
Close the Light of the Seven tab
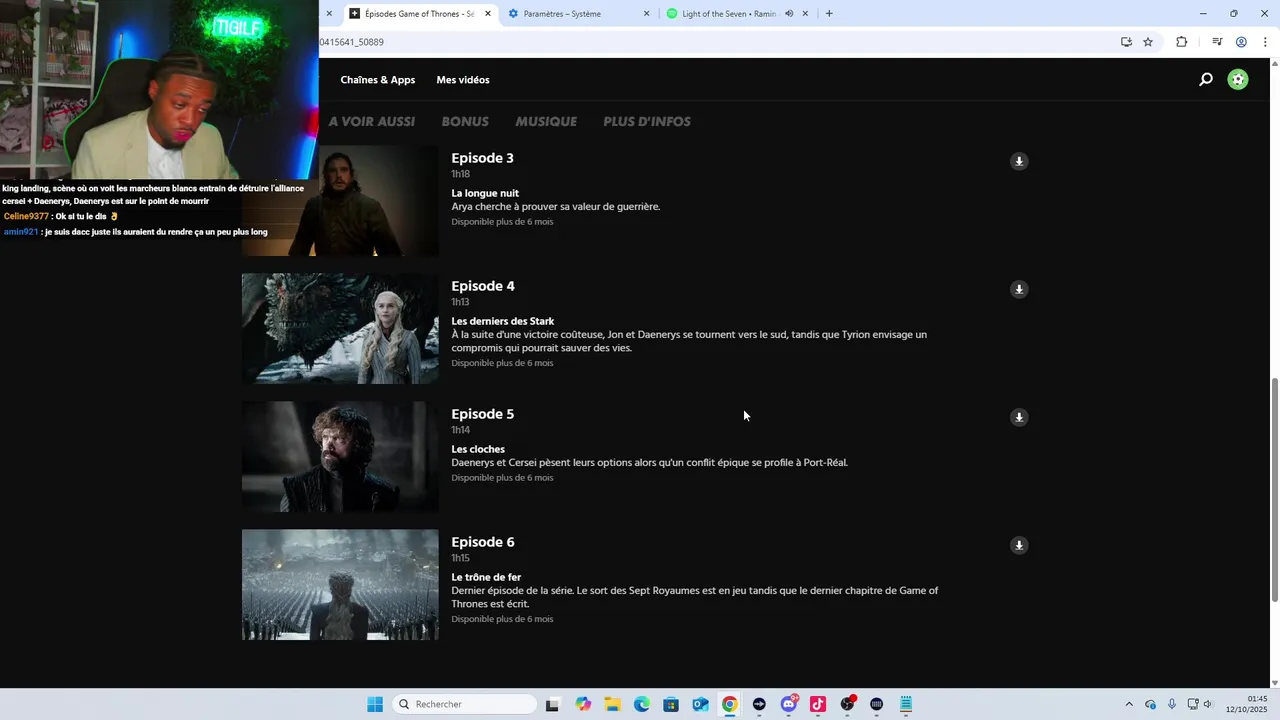[x=805, y=14]
